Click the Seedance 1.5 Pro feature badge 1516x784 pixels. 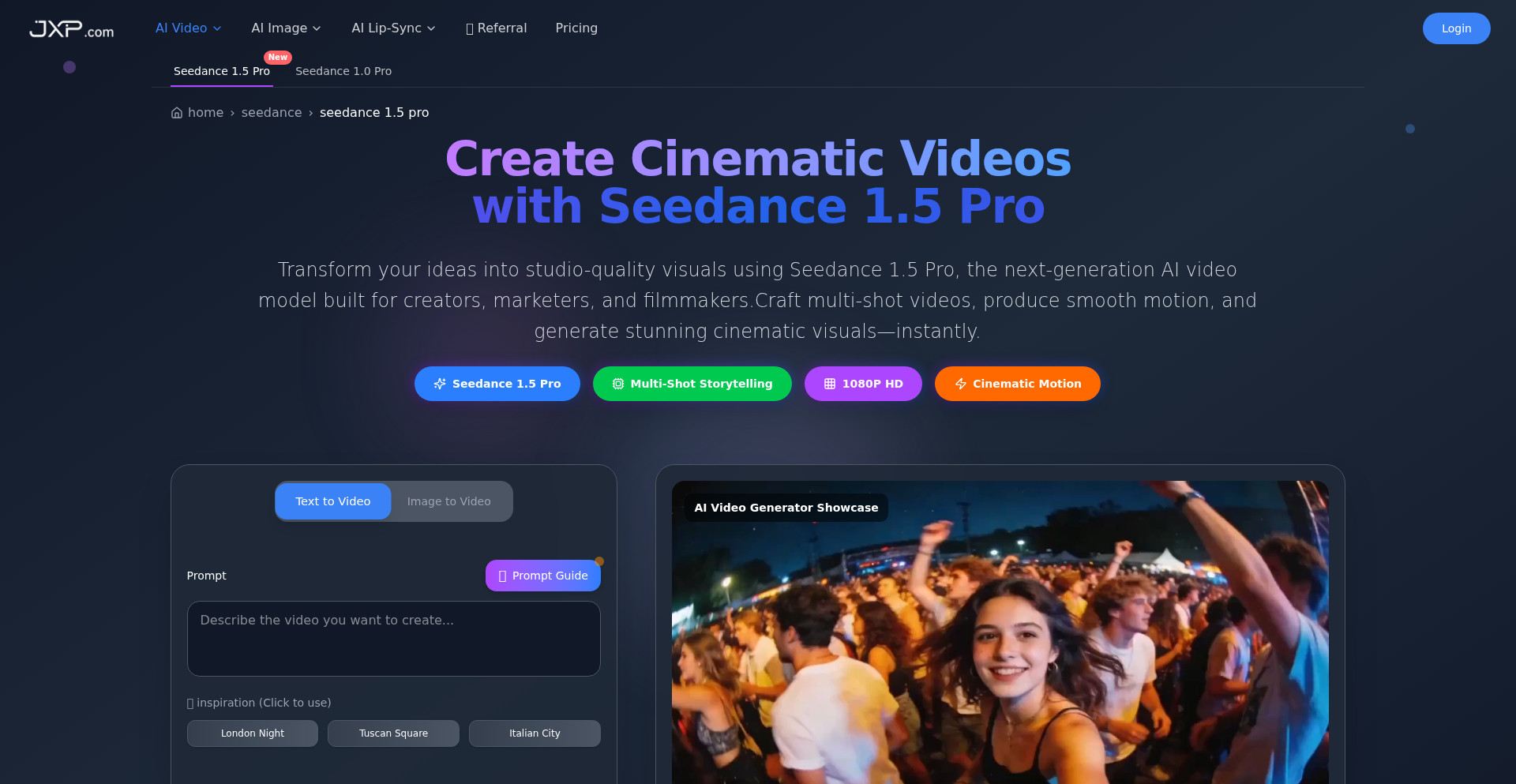pos(497,384)
